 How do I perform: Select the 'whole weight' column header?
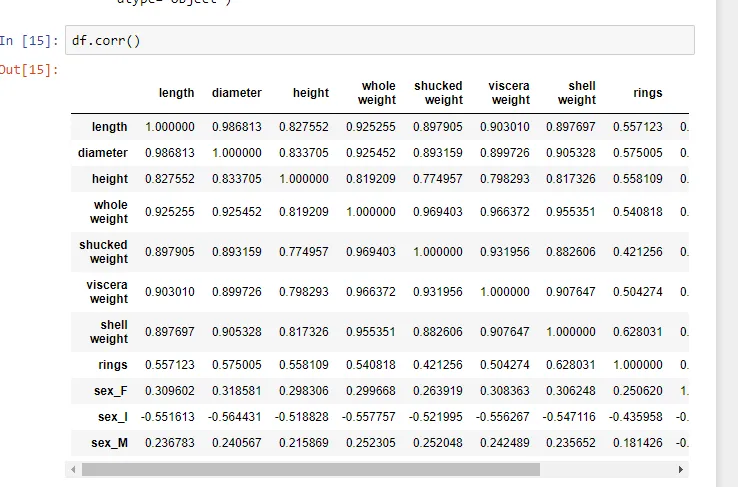(377, 93)
